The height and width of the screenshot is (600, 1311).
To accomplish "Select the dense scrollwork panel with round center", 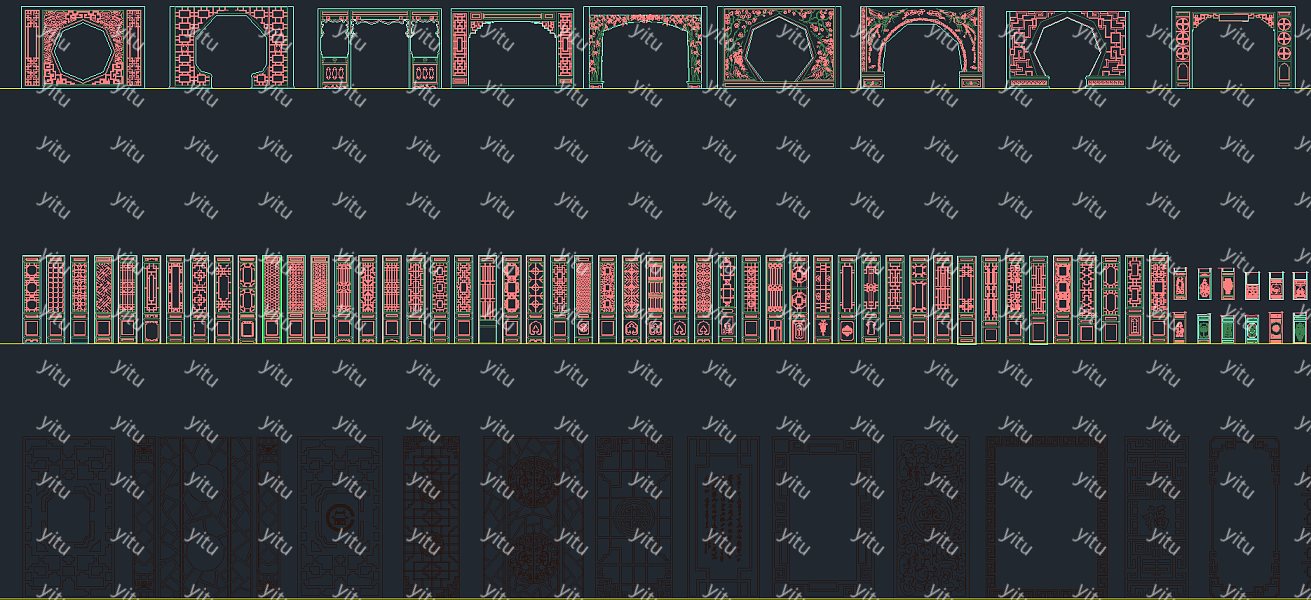I will (931, 516).
